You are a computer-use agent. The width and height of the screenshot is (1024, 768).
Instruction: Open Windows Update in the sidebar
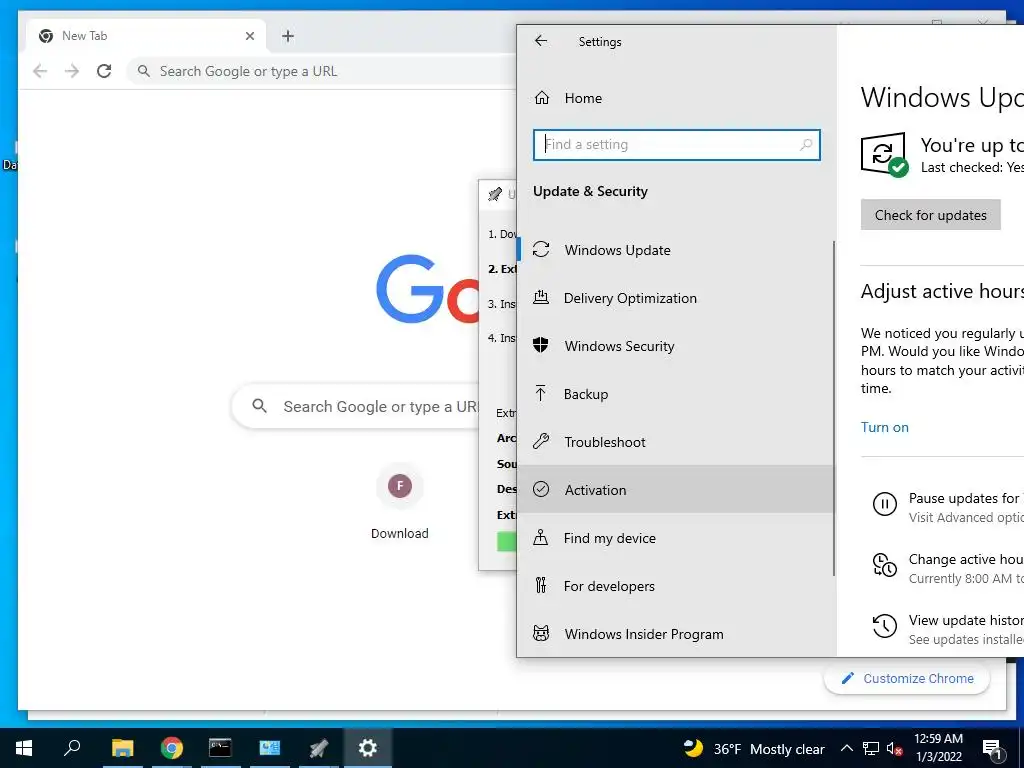675,250
